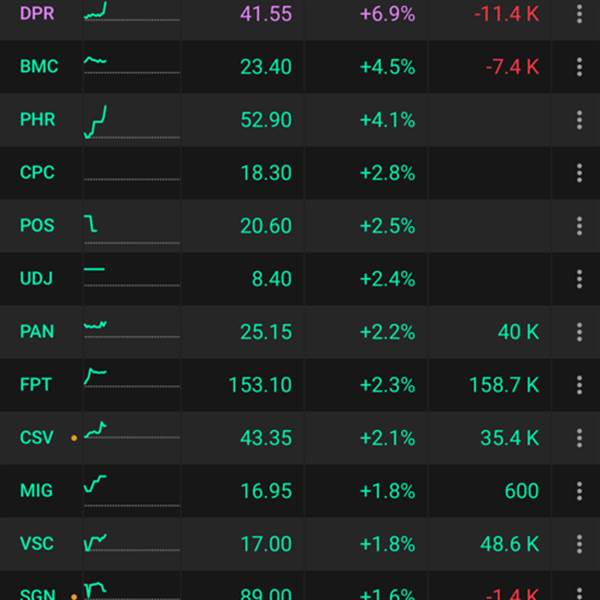This screenshot has width=600, height=600.
Task: Select the PAN ticker symbol
Action: 37,331
